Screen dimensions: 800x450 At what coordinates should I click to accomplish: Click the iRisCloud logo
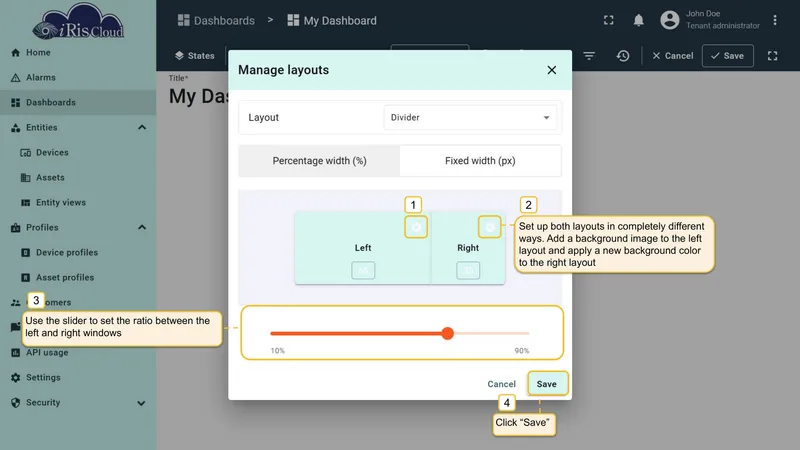coord(78,21)
